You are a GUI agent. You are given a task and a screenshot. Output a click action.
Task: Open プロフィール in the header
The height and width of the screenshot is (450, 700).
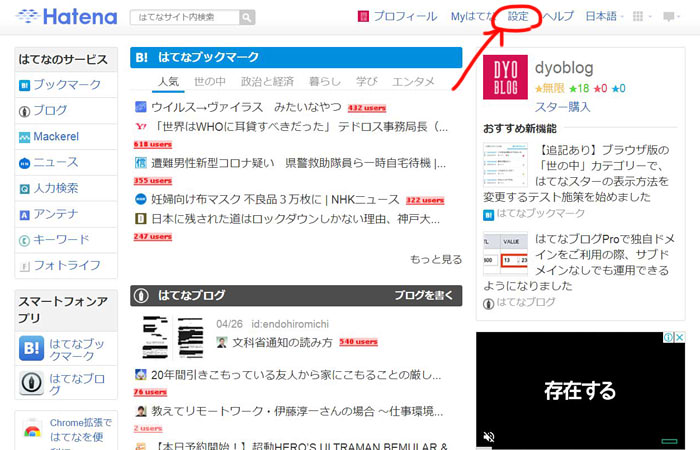[405, 17]
